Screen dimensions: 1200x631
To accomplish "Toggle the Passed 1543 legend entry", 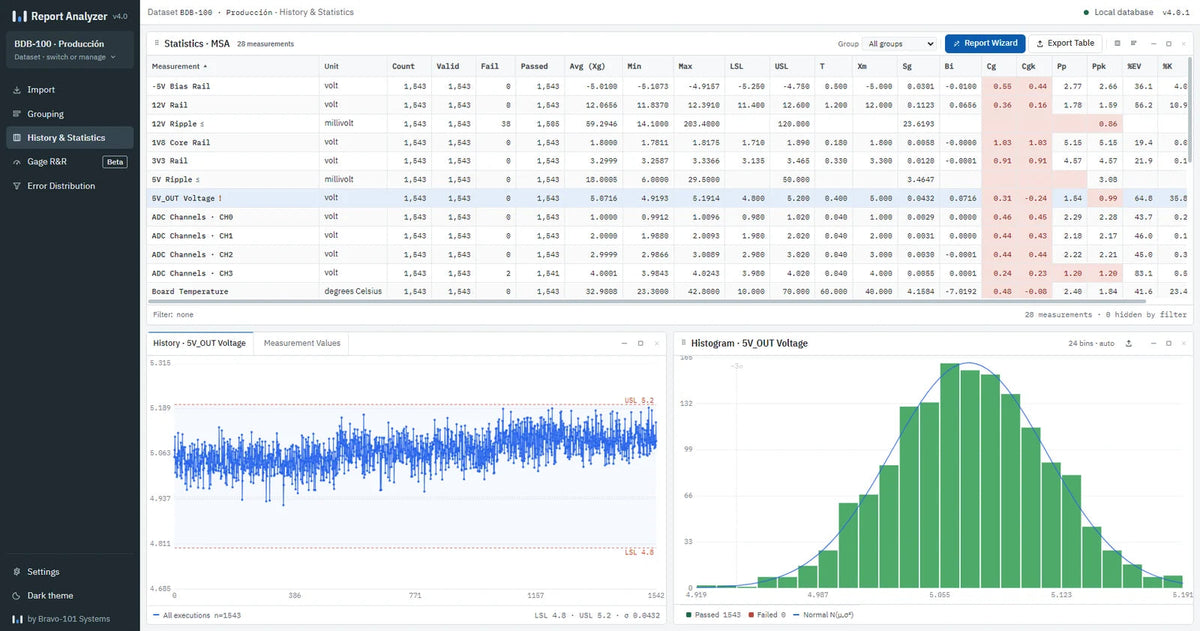I will 714,615.
